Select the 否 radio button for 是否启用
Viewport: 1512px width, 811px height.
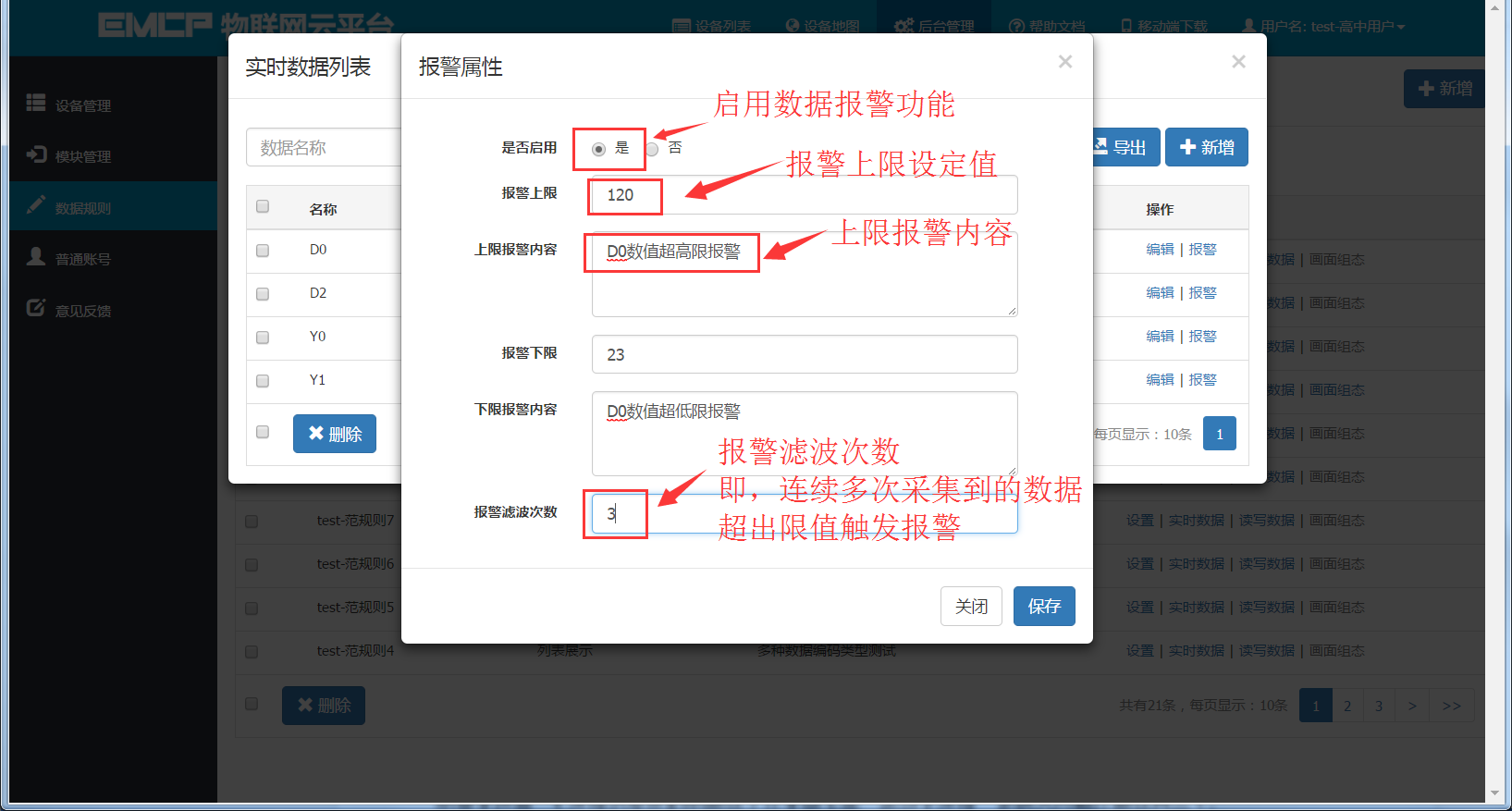(652, 149)
